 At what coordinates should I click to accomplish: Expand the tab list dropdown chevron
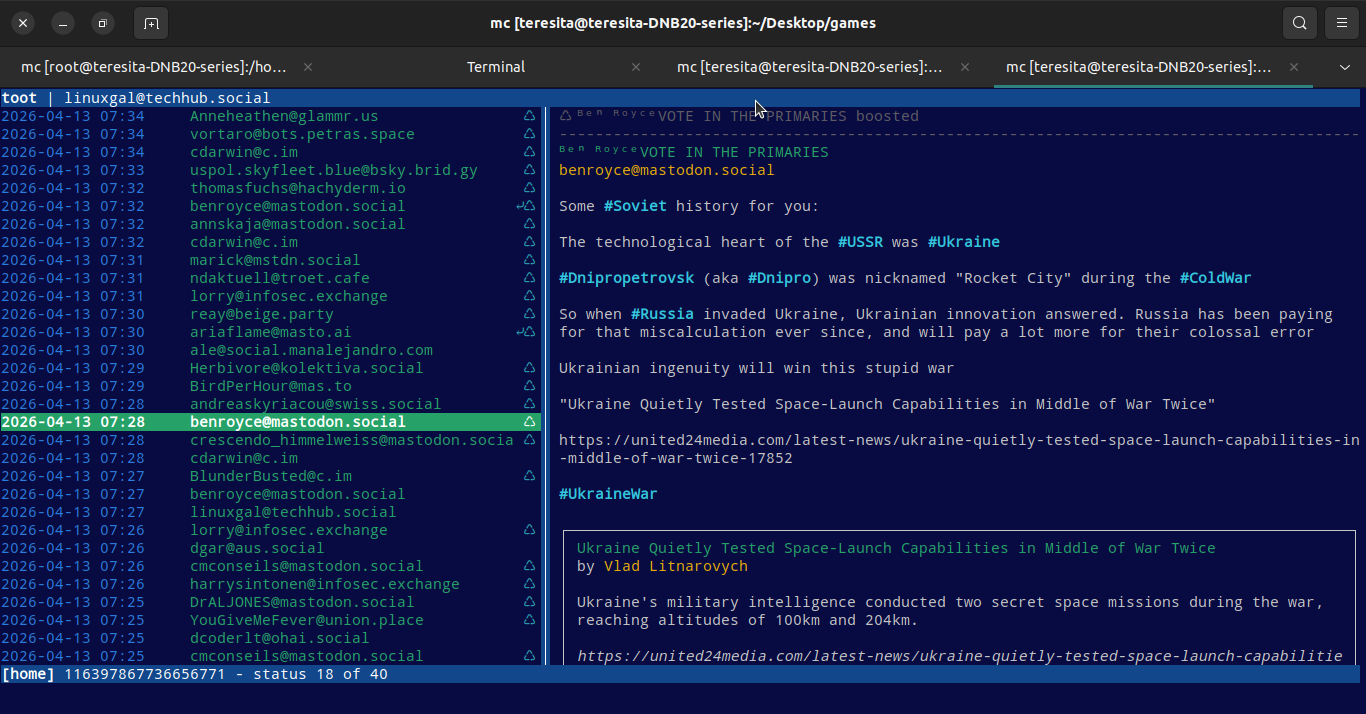pyautogui.click(x=1344, y=67)
